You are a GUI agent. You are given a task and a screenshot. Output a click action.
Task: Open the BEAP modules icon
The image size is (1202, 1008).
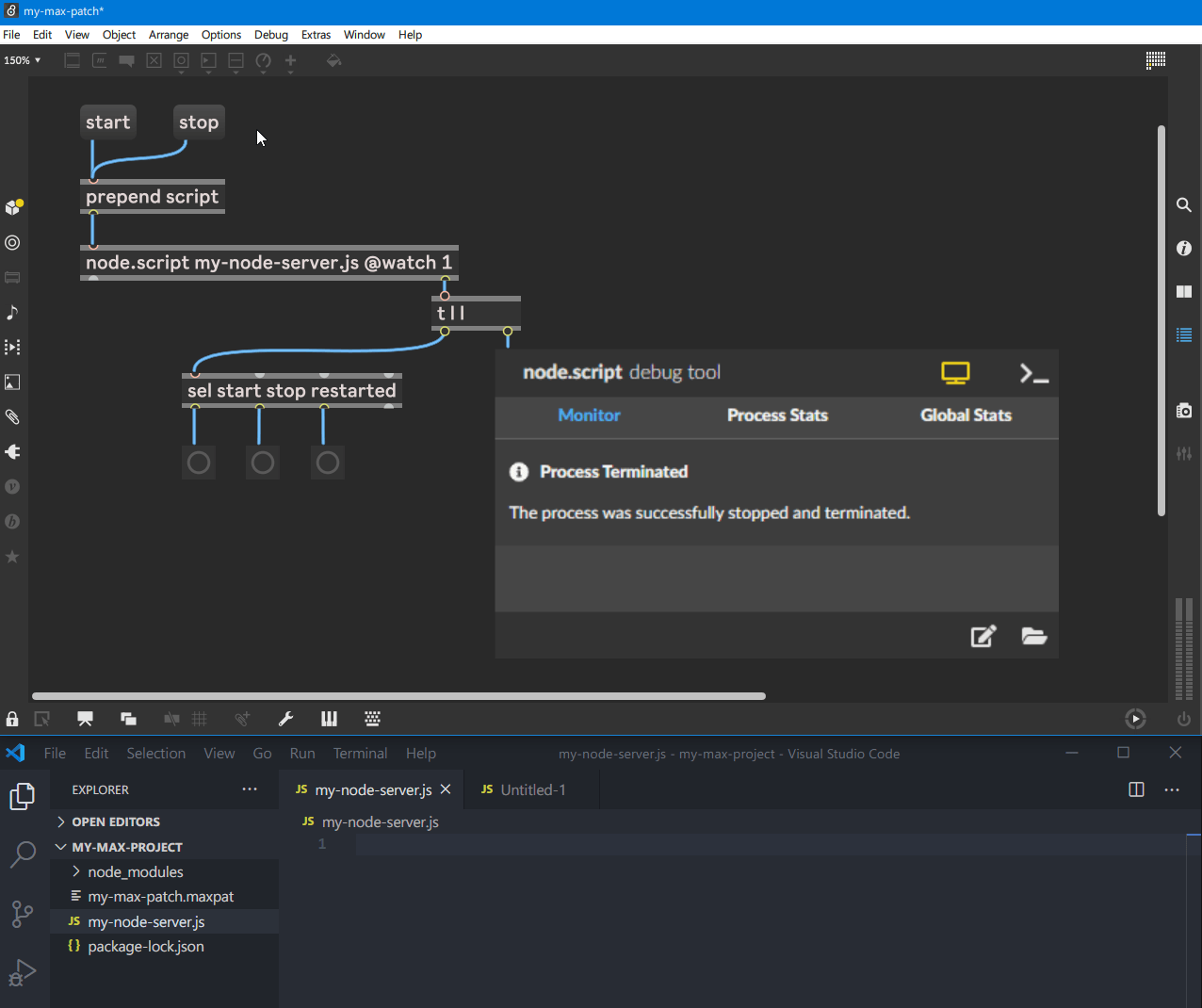pyautogui.click(x=12, y=521)
